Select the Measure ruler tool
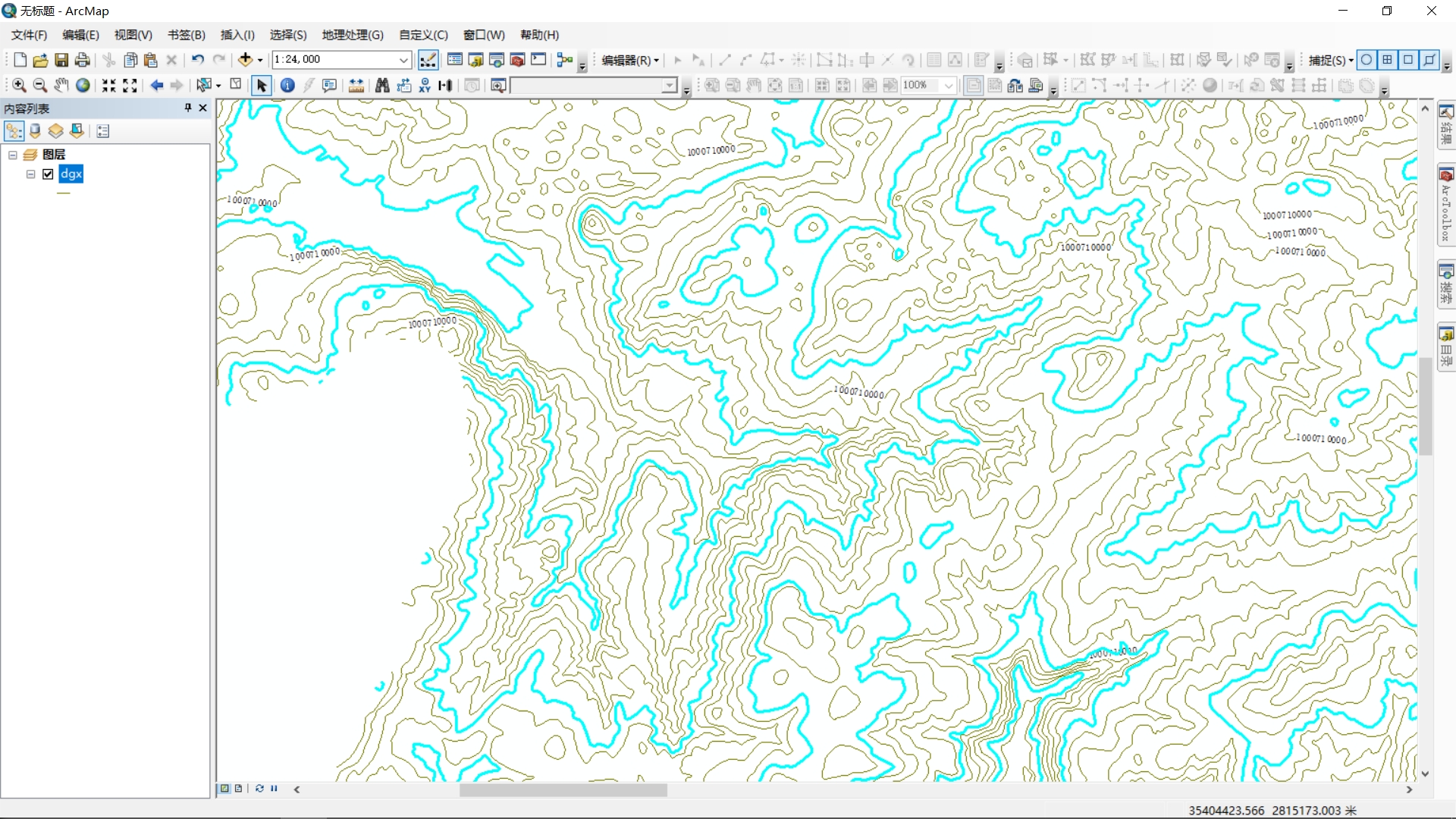 coord(356,86)
